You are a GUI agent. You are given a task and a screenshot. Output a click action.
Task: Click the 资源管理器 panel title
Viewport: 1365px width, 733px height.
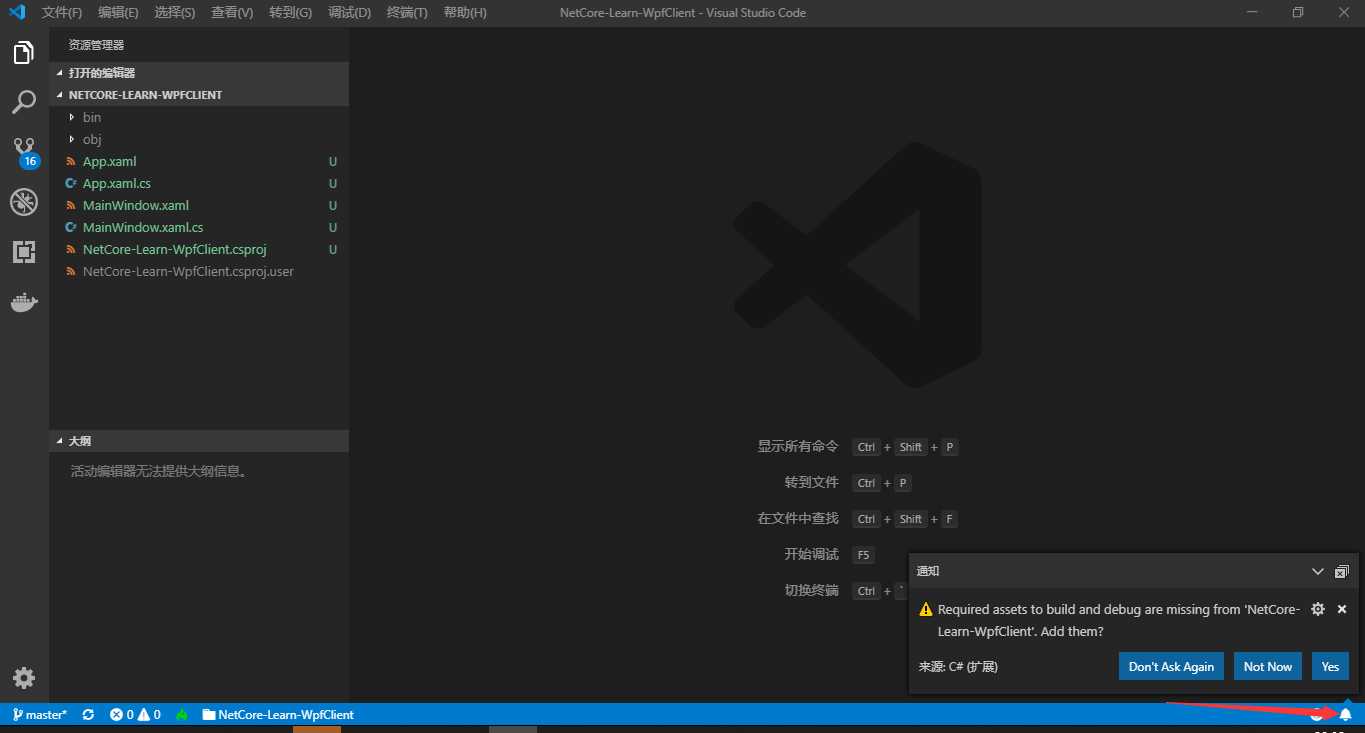[96, 45]
